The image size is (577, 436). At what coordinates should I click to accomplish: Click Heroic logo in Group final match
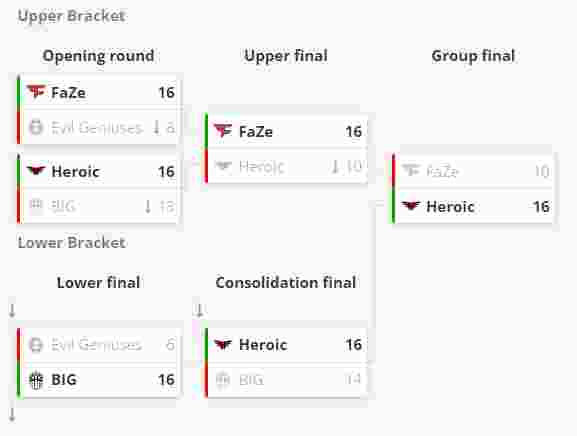[x=411, y=206]
